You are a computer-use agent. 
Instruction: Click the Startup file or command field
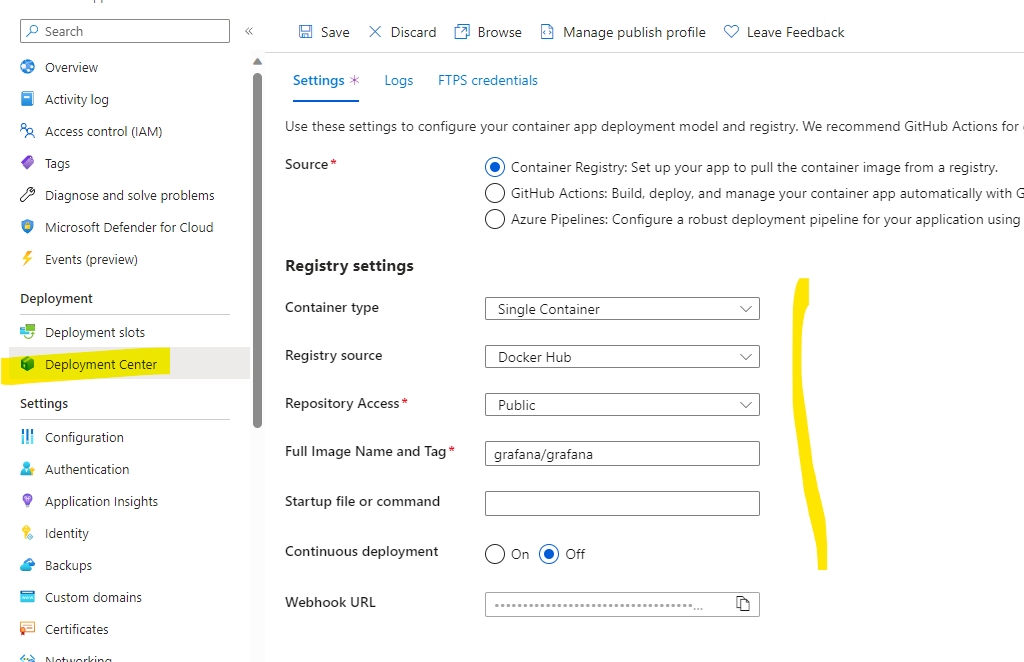622,503
